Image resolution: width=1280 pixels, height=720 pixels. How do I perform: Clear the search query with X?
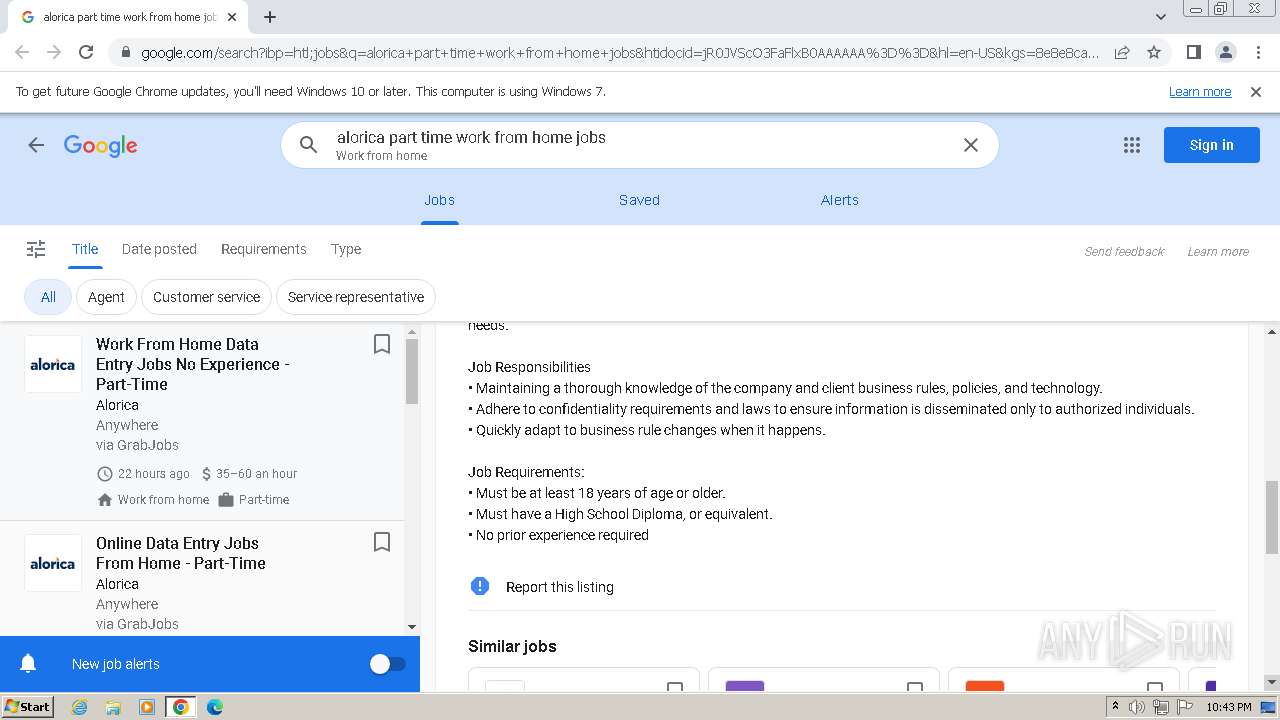970,145
